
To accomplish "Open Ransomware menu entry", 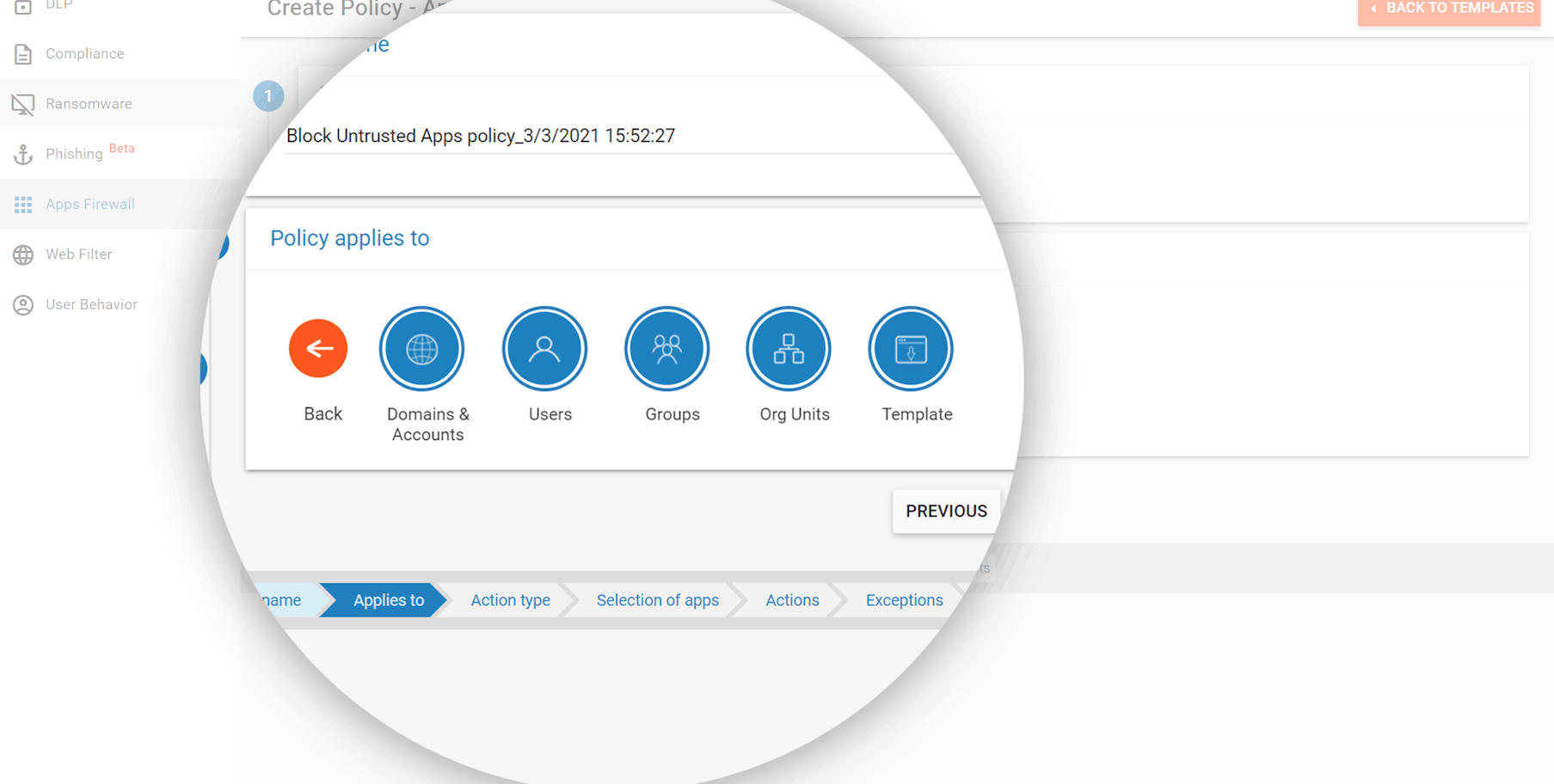I will 120,104.
